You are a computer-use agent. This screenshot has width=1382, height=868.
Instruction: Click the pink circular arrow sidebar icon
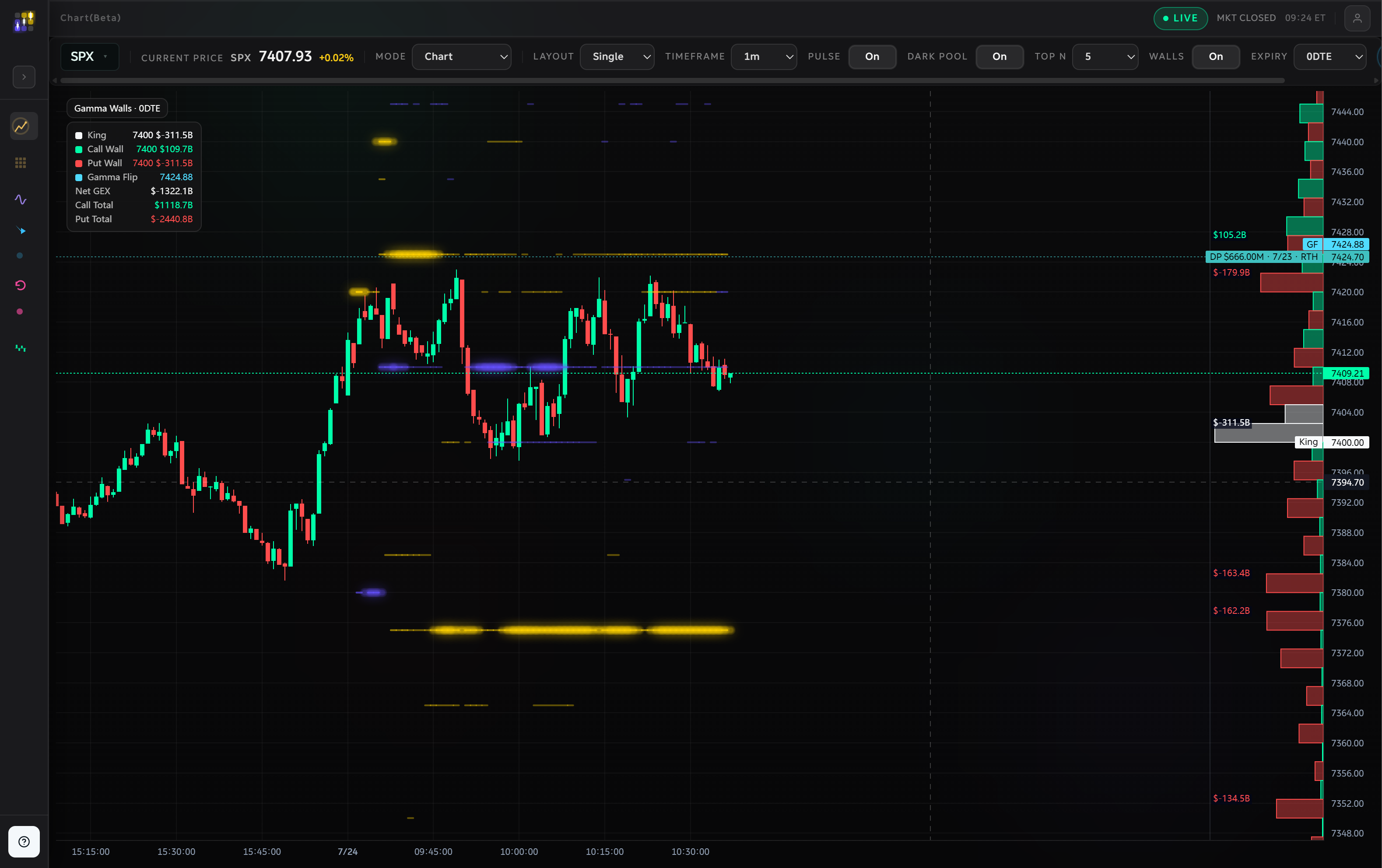(x=21, y=285)
